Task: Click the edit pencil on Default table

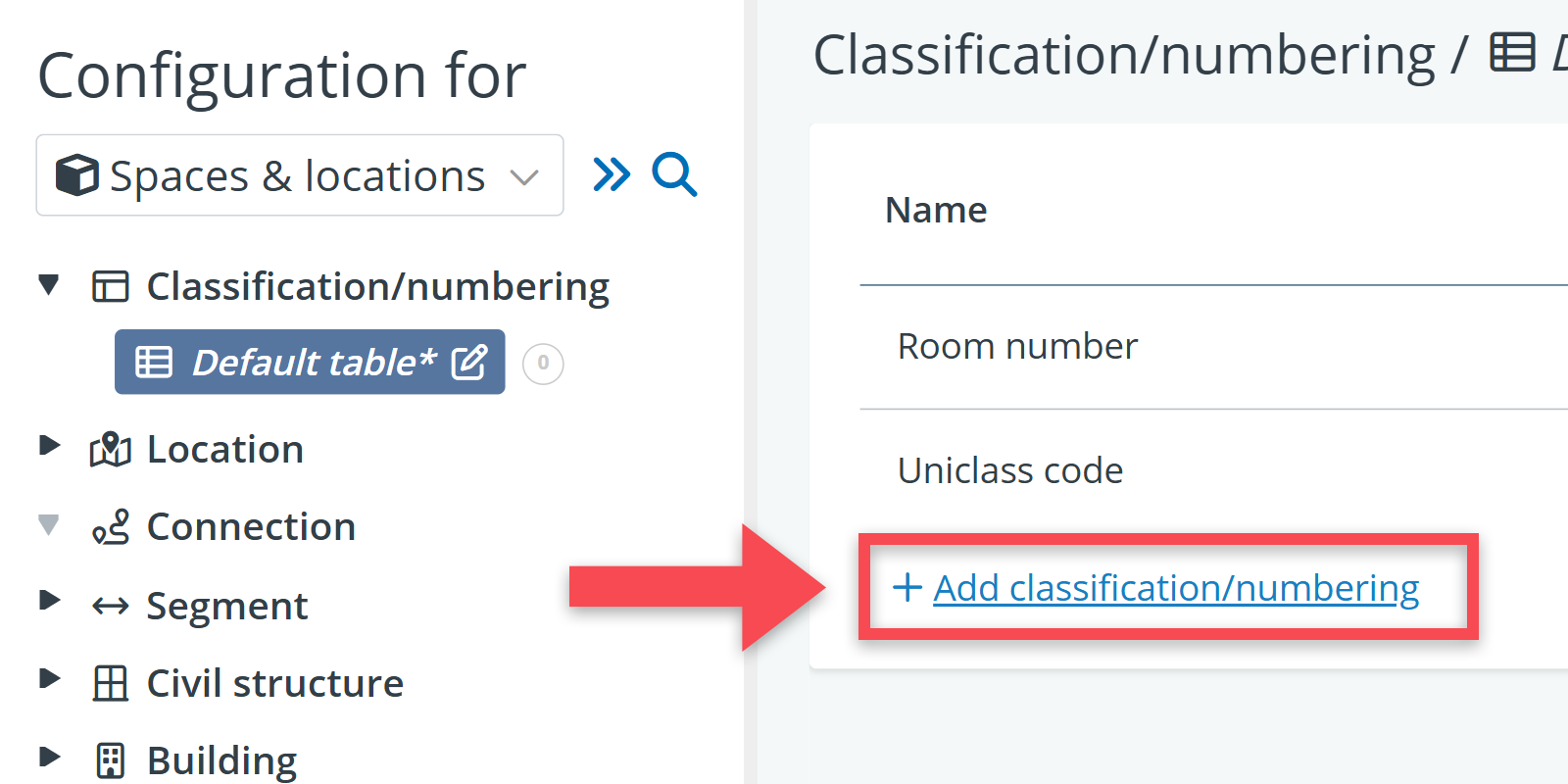Action: [469, 363]
